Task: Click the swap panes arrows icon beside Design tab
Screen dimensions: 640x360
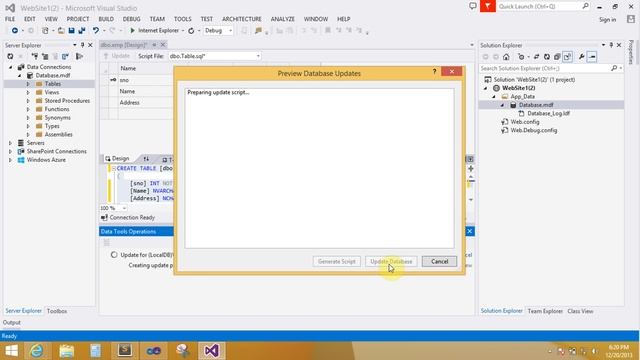Action: click(146, 159)
